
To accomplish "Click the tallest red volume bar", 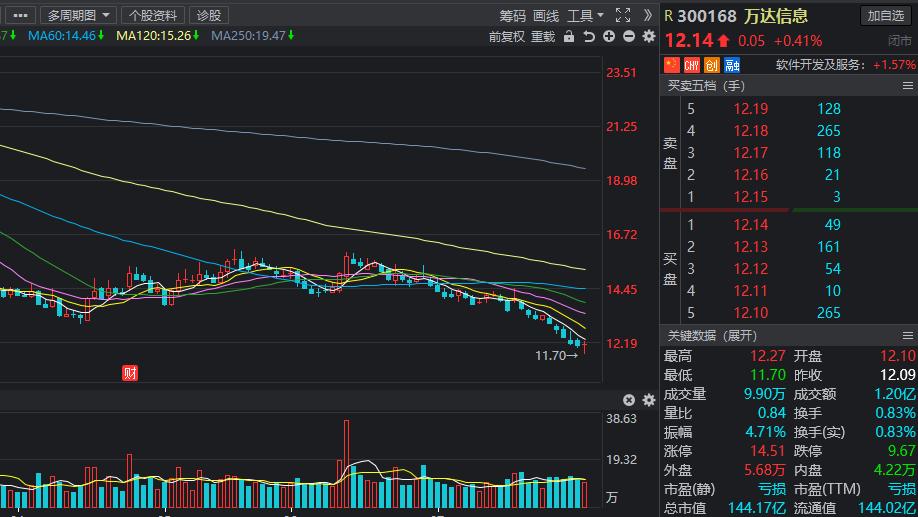I will pyautogui.click(x=347, y=463).
